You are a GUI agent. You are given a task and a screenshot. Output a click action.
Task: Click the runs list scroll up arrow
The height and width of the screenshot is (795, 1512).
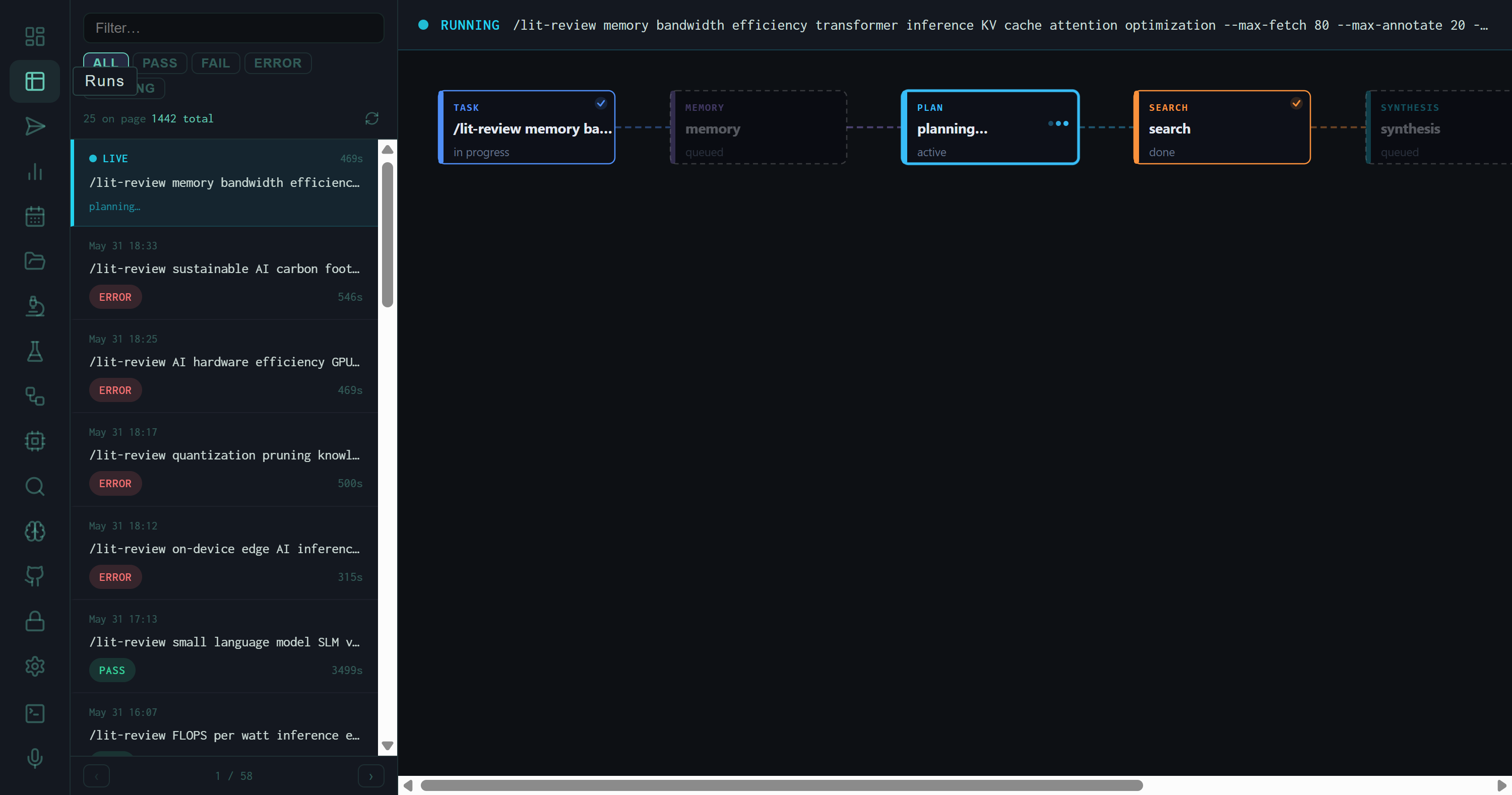click(x=388, y=149)
